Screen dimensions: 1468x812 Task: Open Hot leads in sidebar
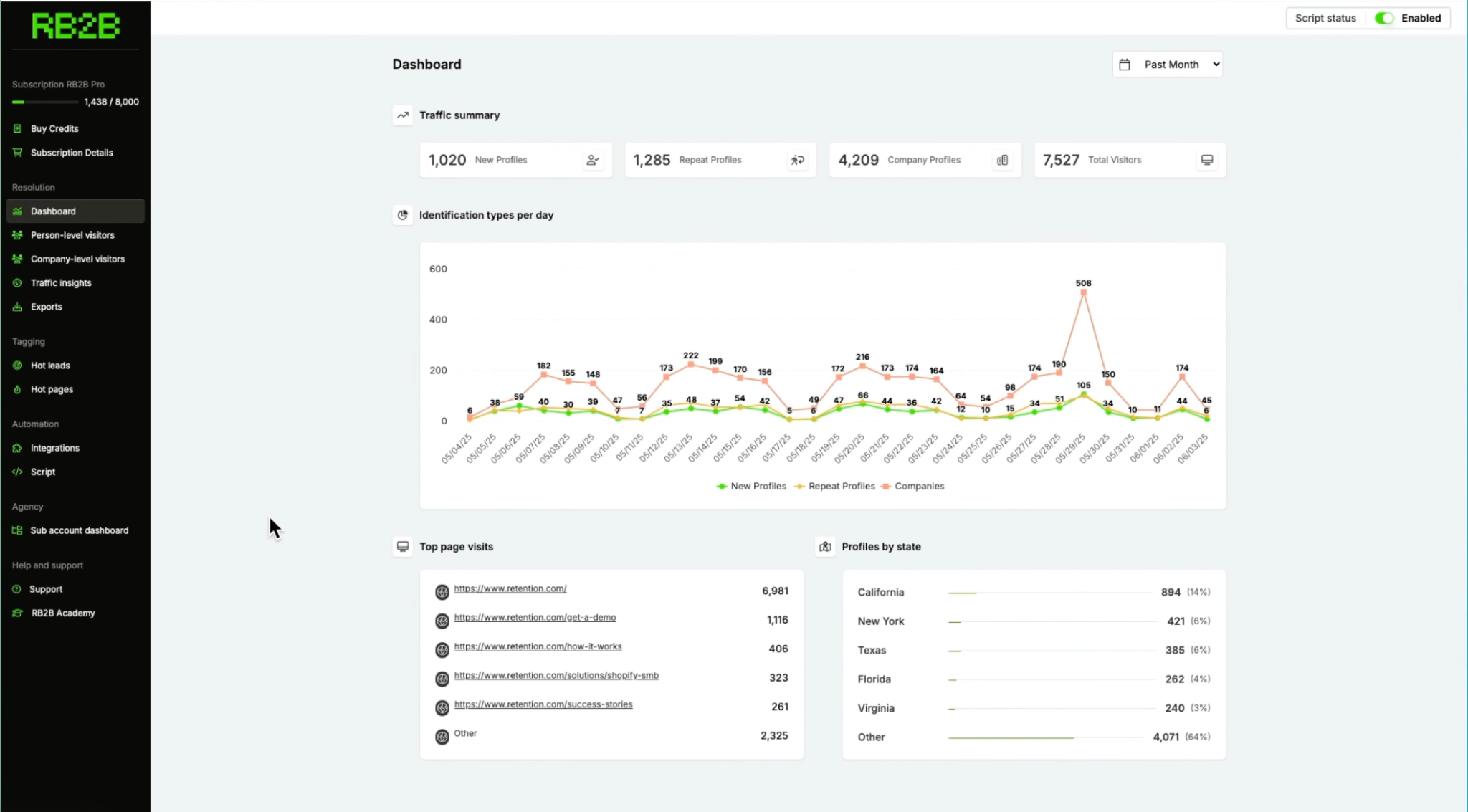75,366
